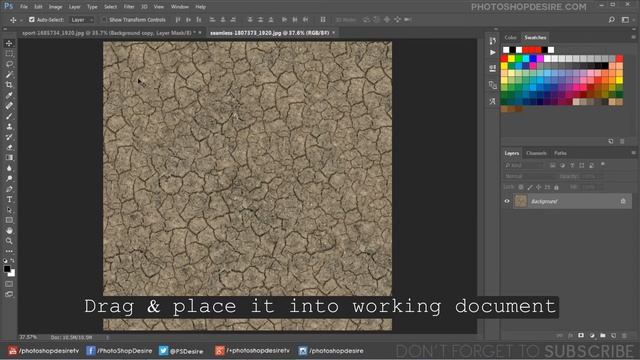Close the seamless-1807373_1920.jpg tab
Viewport: 640px width, 360px height.
click(334, 33)
